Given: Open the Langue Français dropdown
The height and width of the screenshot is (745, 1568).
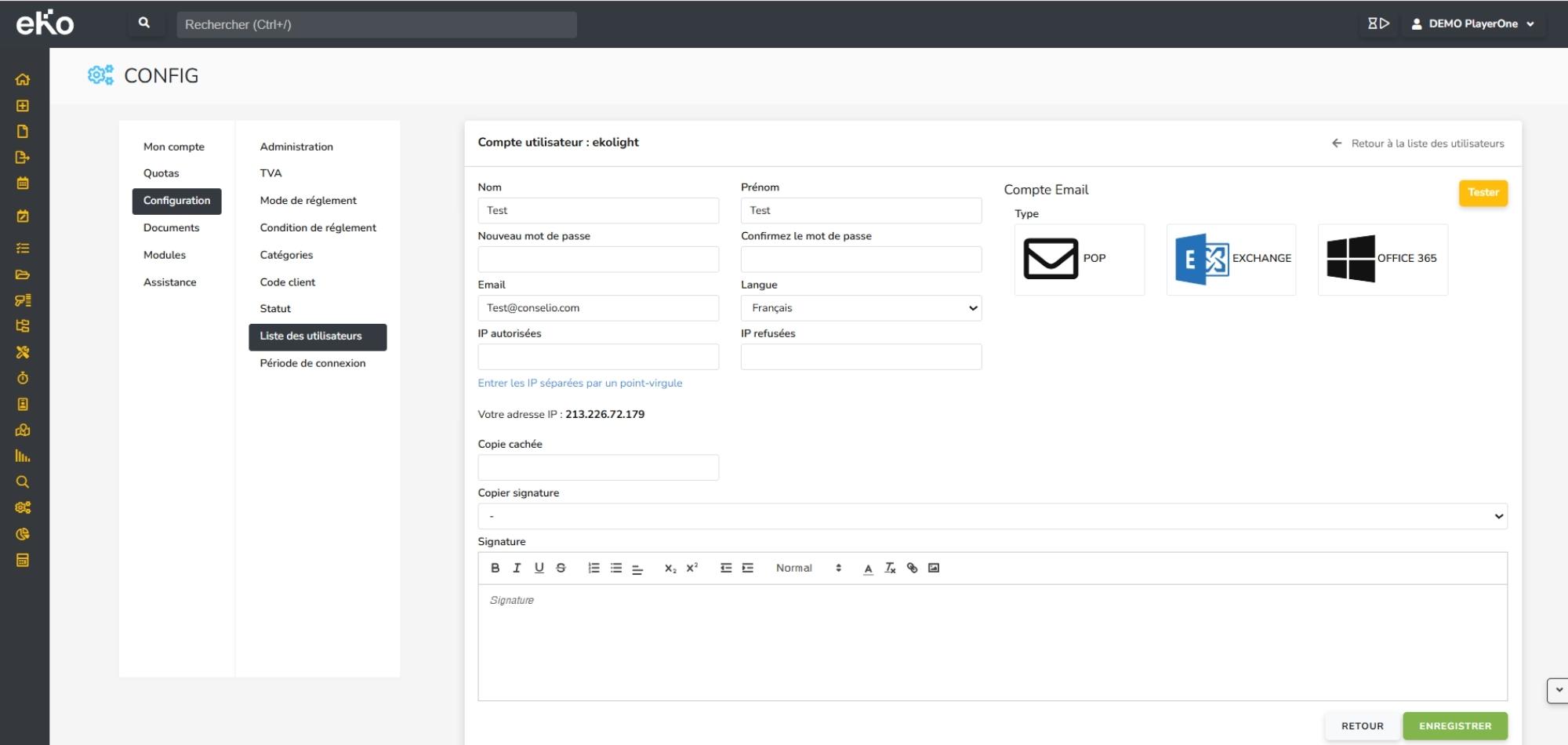Looking at the screenshot, I should (861, 308).
